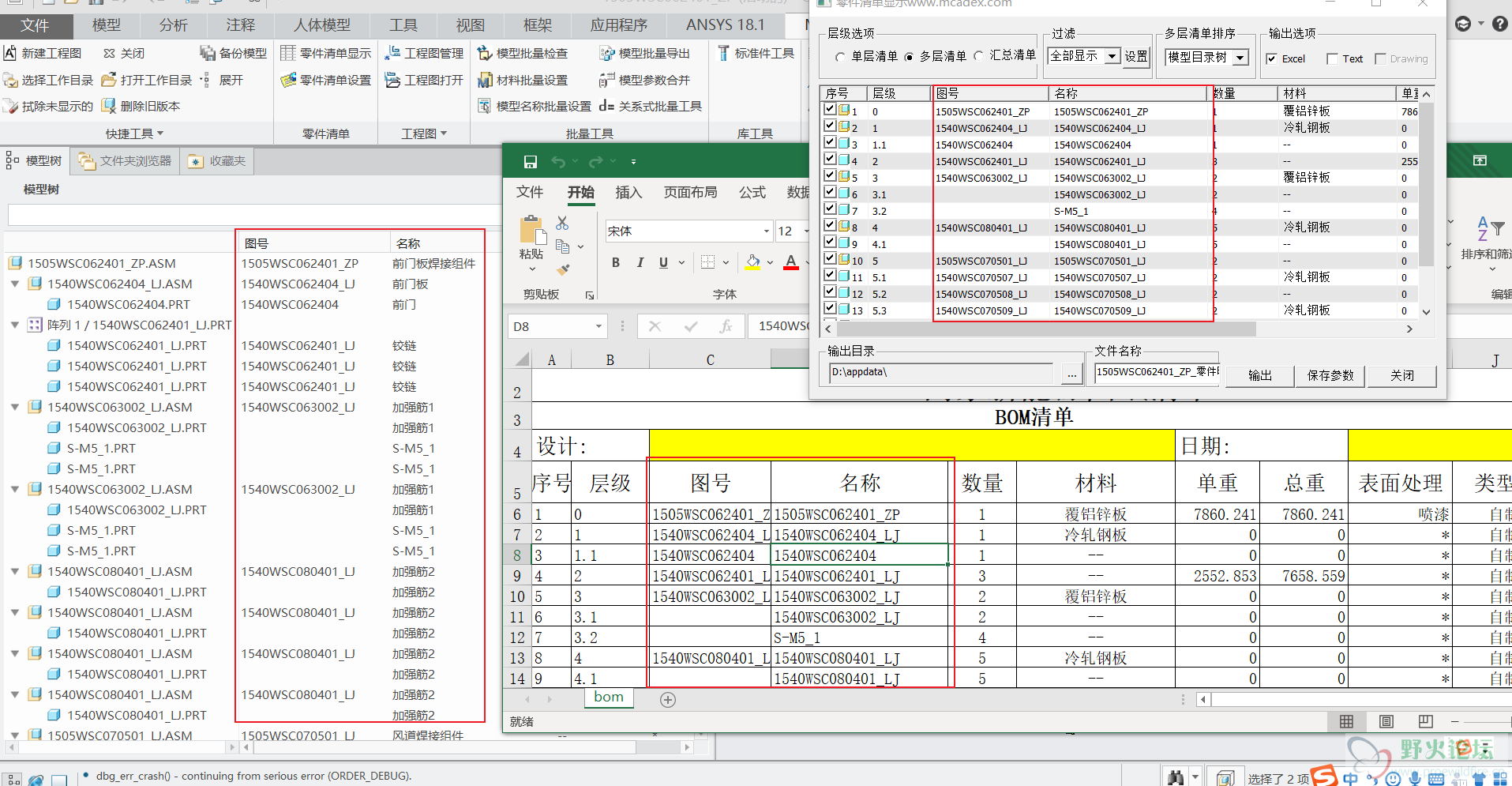This screenshot has height=786, width=1512.
Task: Open 模型名称批量设置 tool
Action: click(x=535, y=106)
